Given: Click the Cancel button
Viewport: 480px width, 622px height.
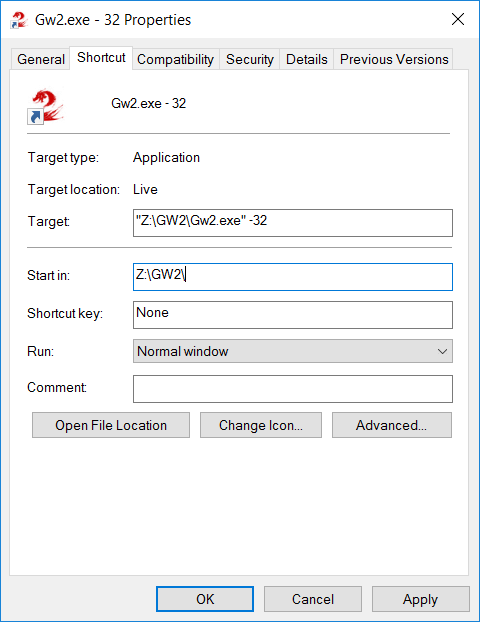Looking at the screenshot, I should 313,599.
